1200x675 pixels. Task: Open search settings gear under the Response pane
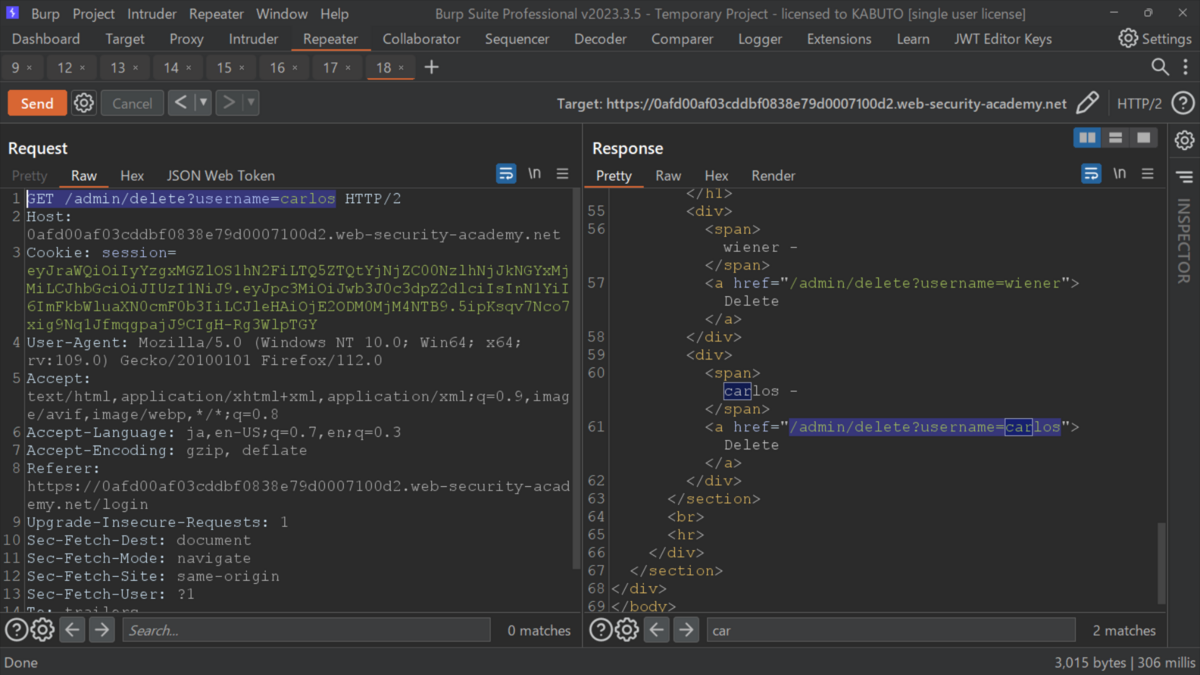click(626, 630)
